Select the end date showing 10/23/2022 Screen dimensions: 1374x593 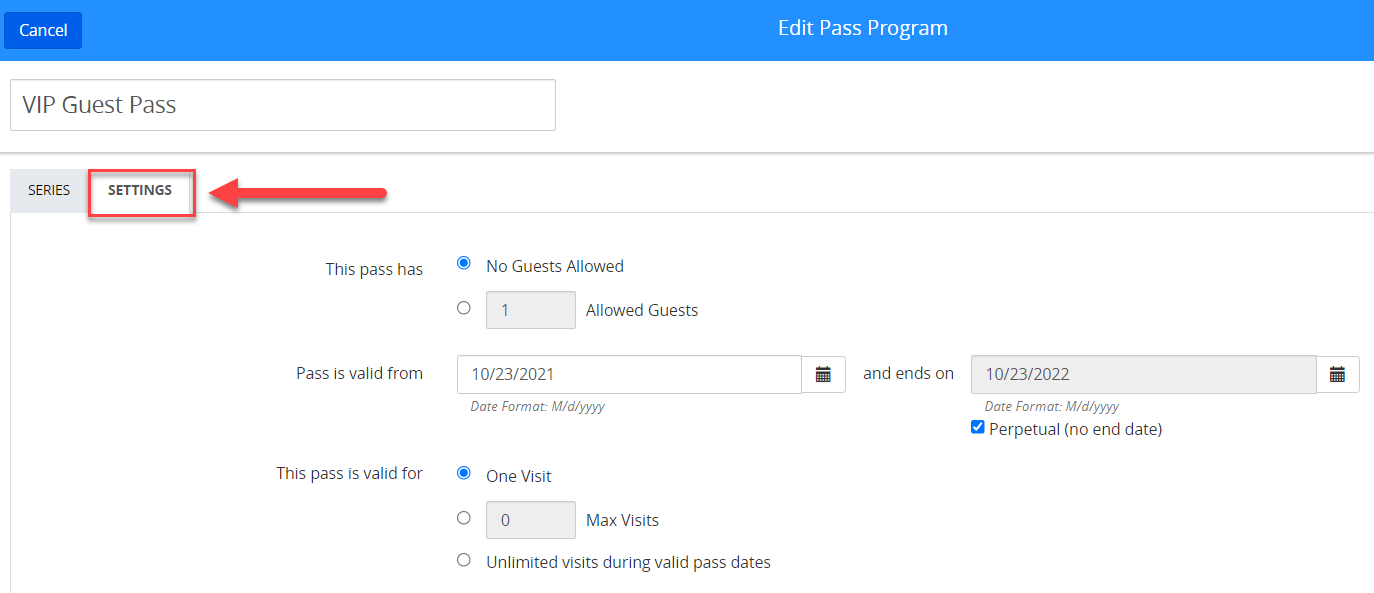(x=1143, y=374)
